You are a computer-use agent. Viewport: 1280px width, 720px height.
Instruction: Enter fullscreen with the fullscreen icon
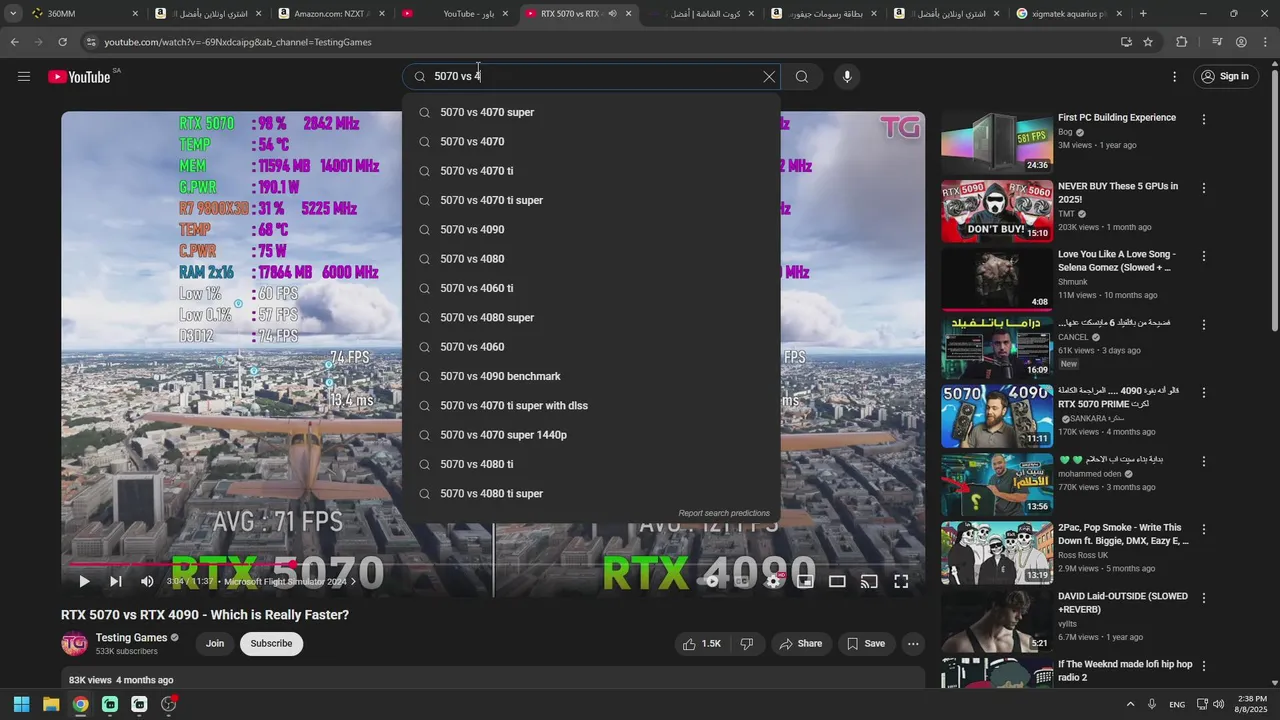point(901,581)
